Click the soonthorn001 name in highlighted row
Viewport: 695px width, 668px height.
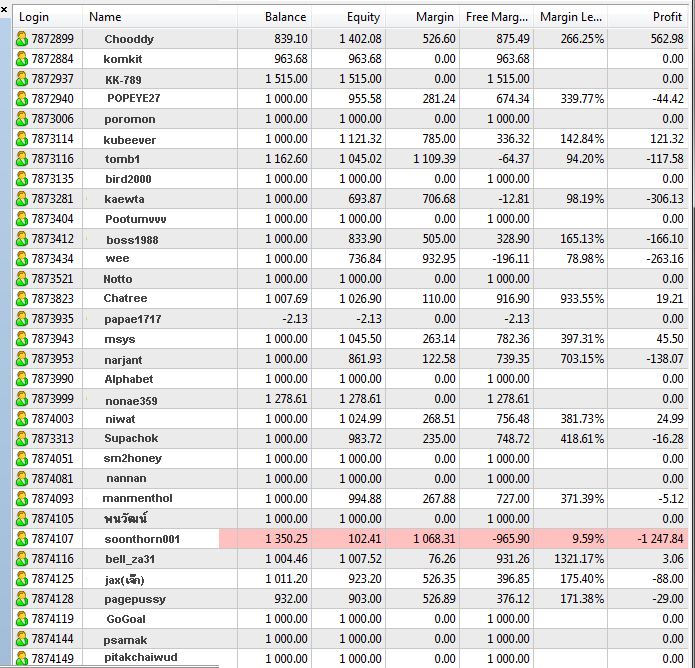click(x=142, y=539)
